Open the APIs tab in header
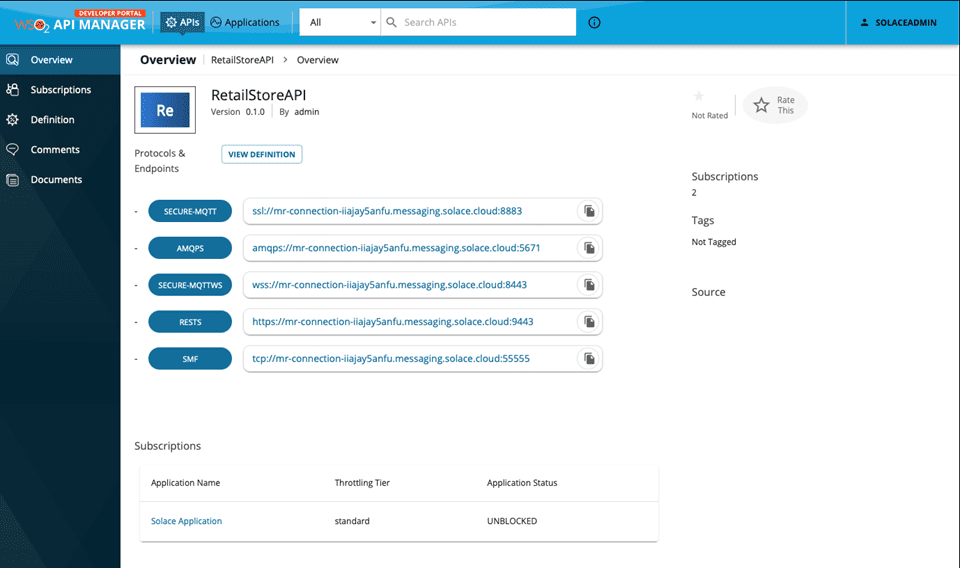Screen dimensions: 960x568 182,22
